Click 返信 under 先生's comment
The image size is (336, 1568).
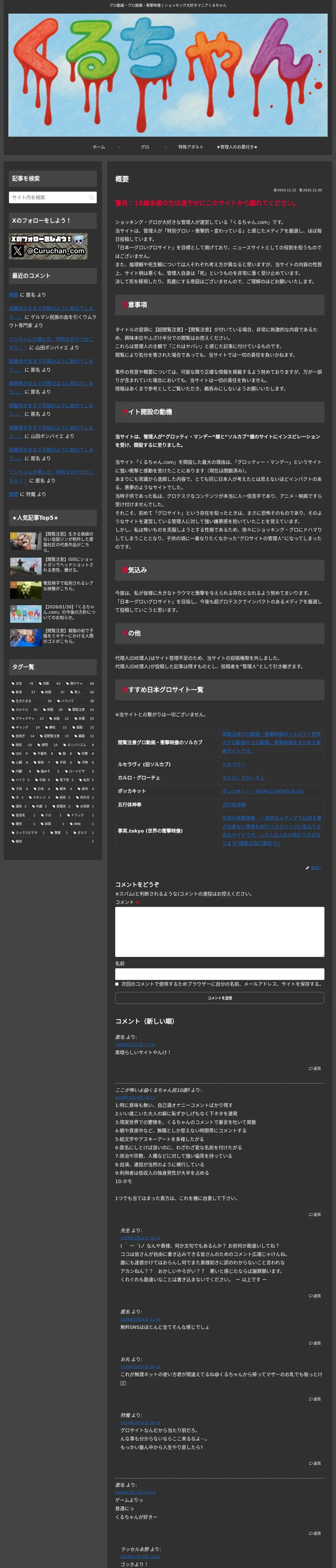(315, 1296)
